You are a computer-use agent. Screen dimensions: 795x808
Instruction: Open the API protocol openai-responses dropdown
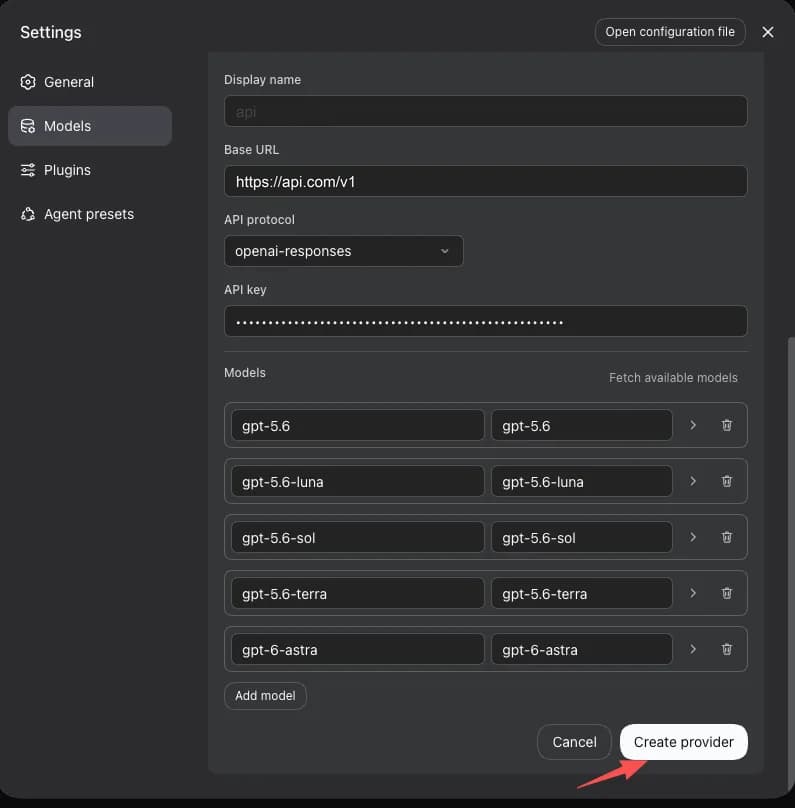pyautogui.click(x=344, y=251)
